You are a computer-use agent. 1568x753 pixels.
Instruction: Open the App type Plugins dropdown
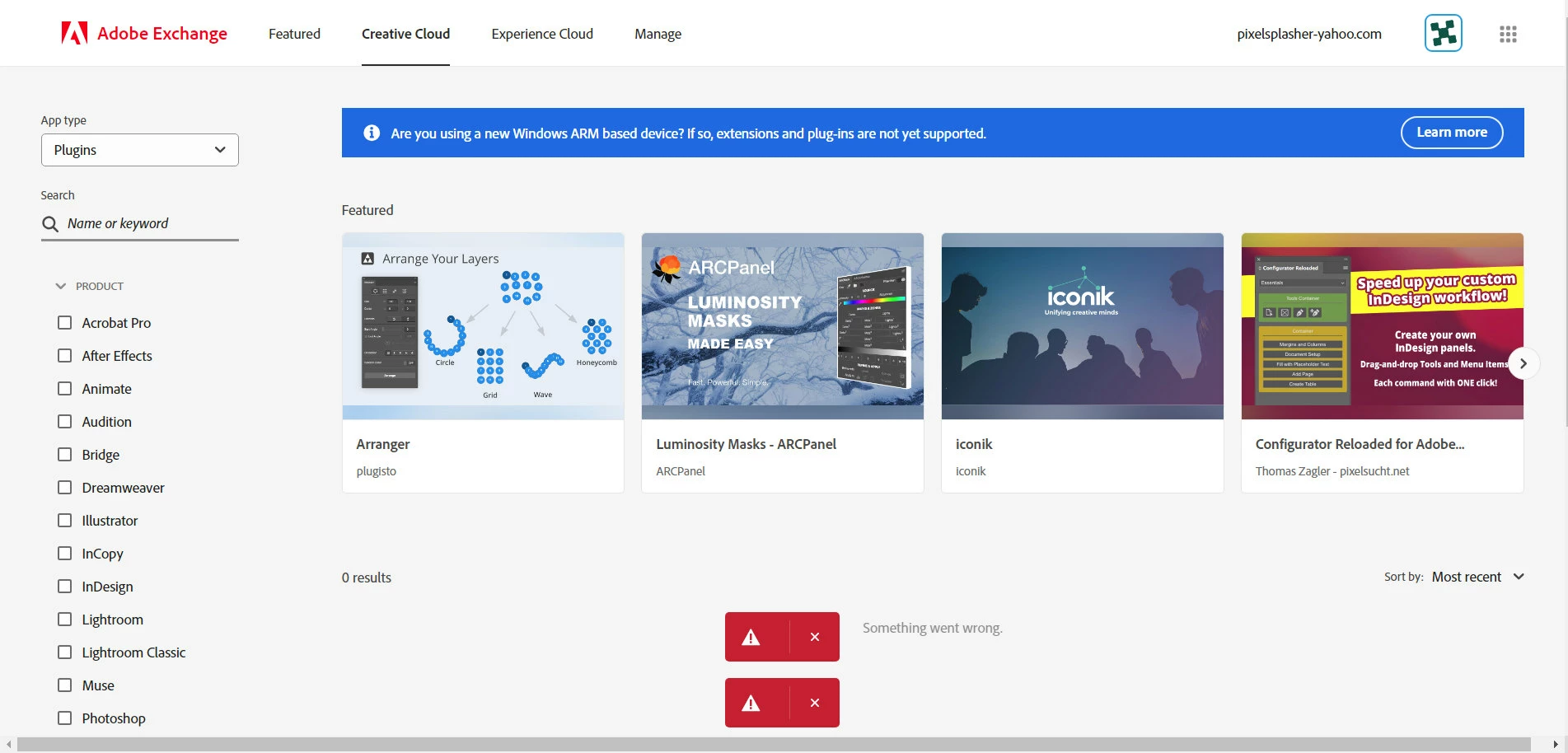140,150
